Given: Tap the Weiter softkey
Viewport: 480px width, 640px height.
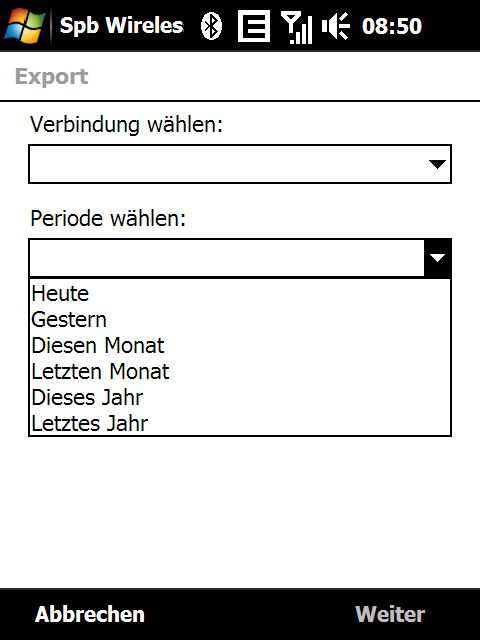Looking at the screenshot, I should tap(390, 614).
